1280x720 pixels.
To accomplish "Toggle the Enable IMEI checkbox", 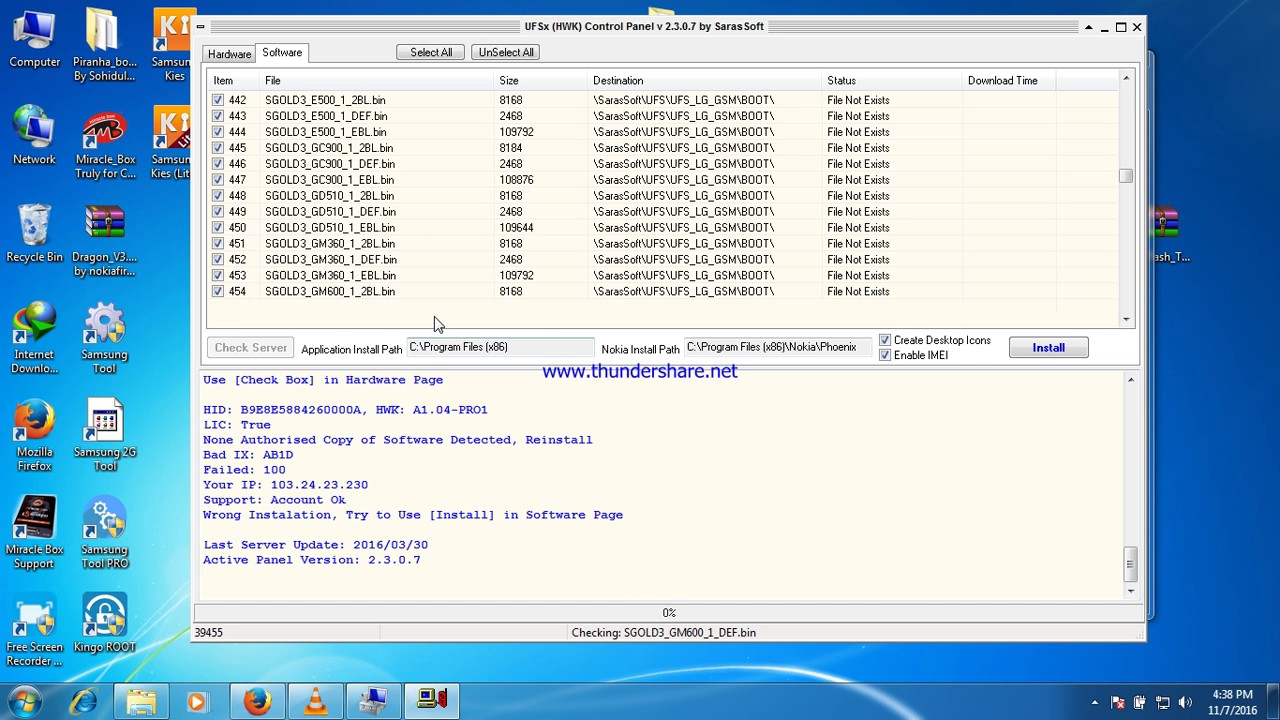I will [884, 355].
